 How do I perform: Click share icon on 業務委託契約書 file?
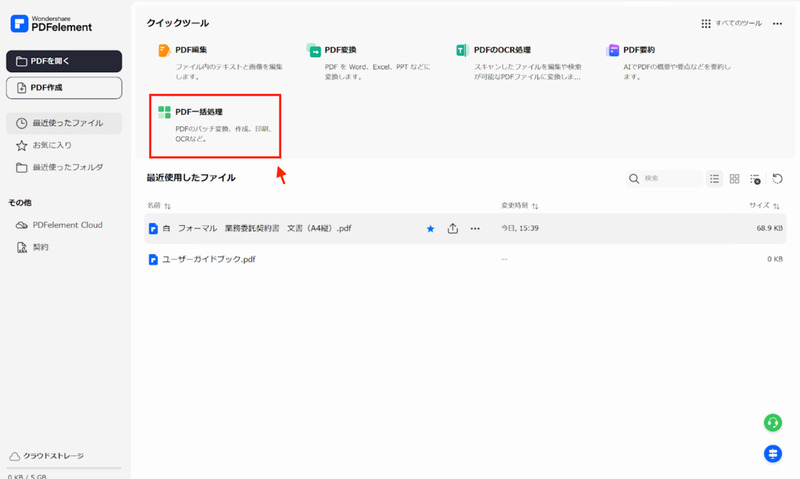[x=453, y=229]
